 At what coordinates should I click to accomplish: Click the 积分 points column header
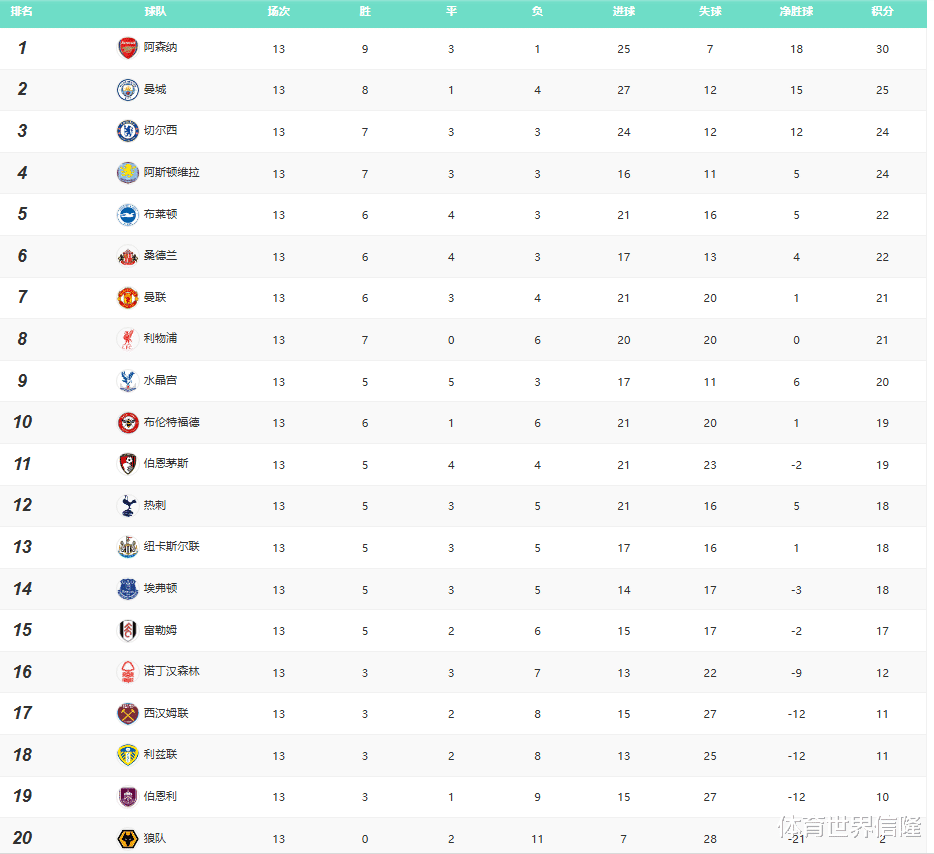[x=882, y=12]
